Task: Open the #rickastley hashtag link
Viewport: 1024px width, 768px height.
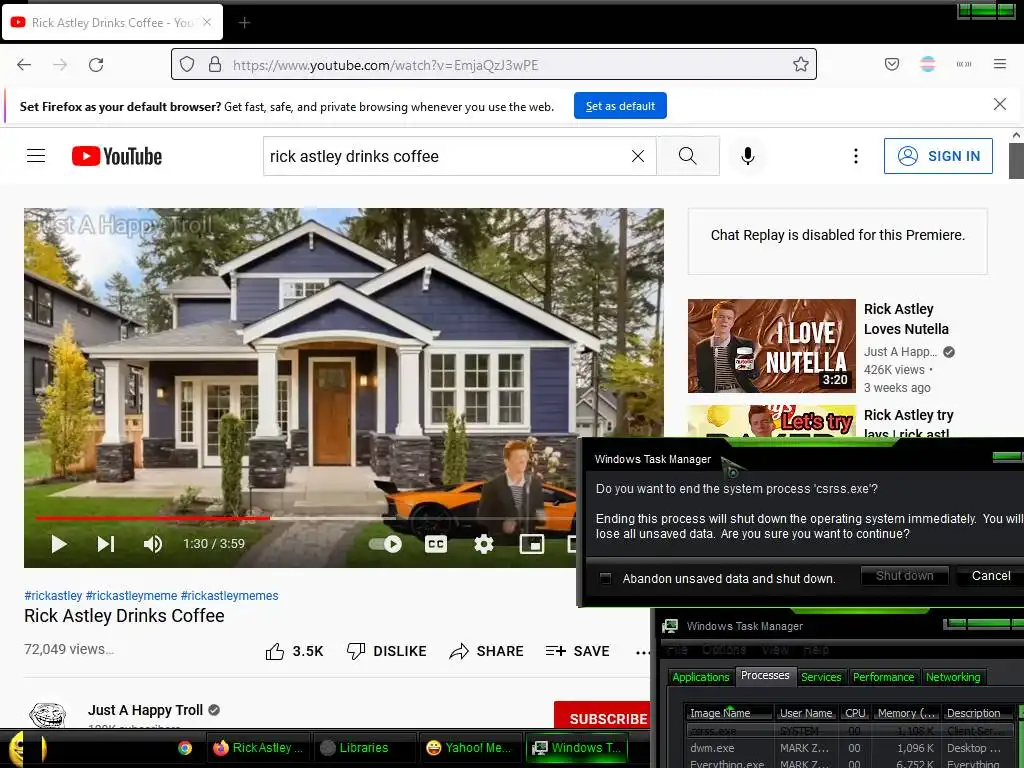Action: (x=53, y=596)
